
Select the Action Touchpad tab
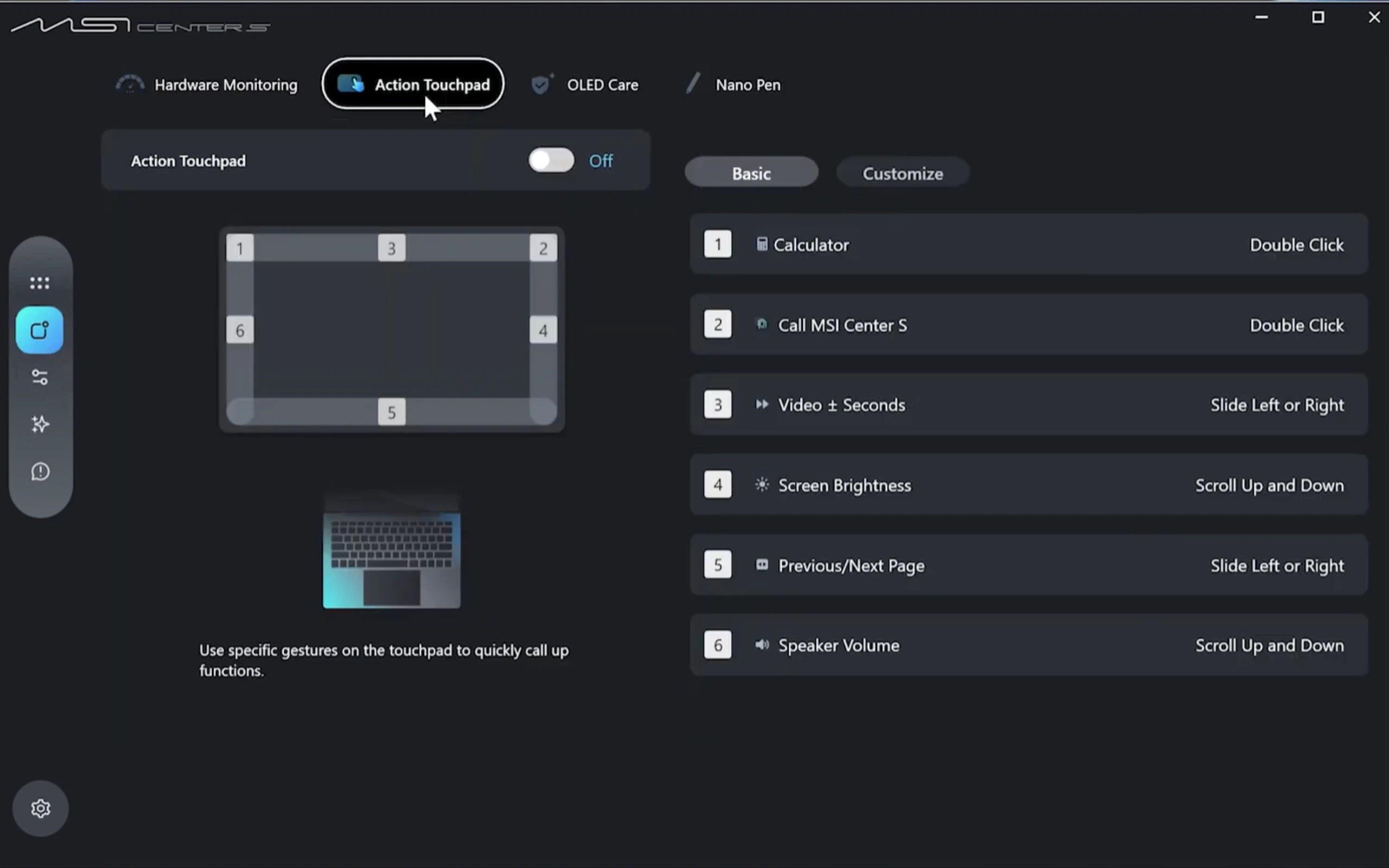click(x=413, y=84)
